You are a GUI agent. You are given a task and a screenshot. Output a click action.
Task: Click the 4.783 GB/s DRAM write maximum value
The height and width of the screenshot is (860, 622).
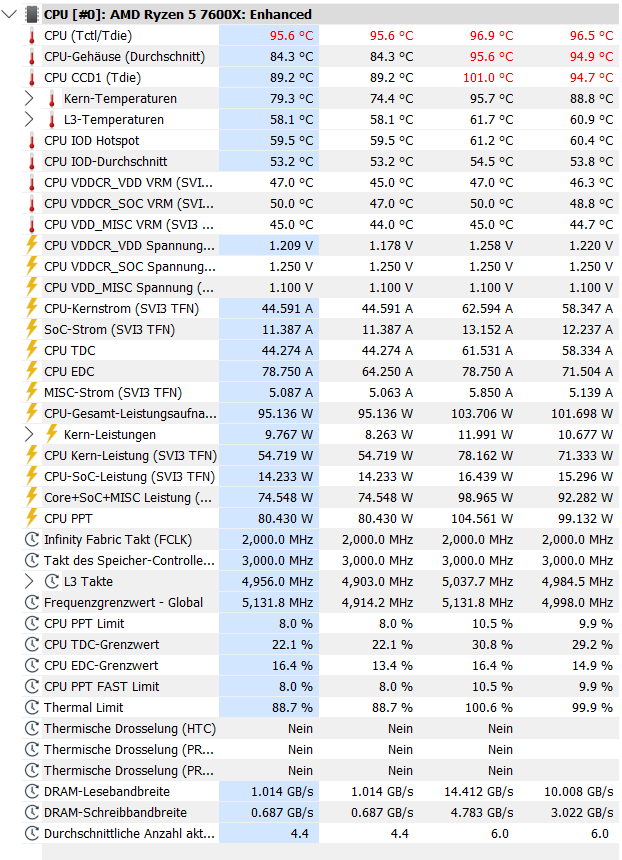(x=482, y=812)
